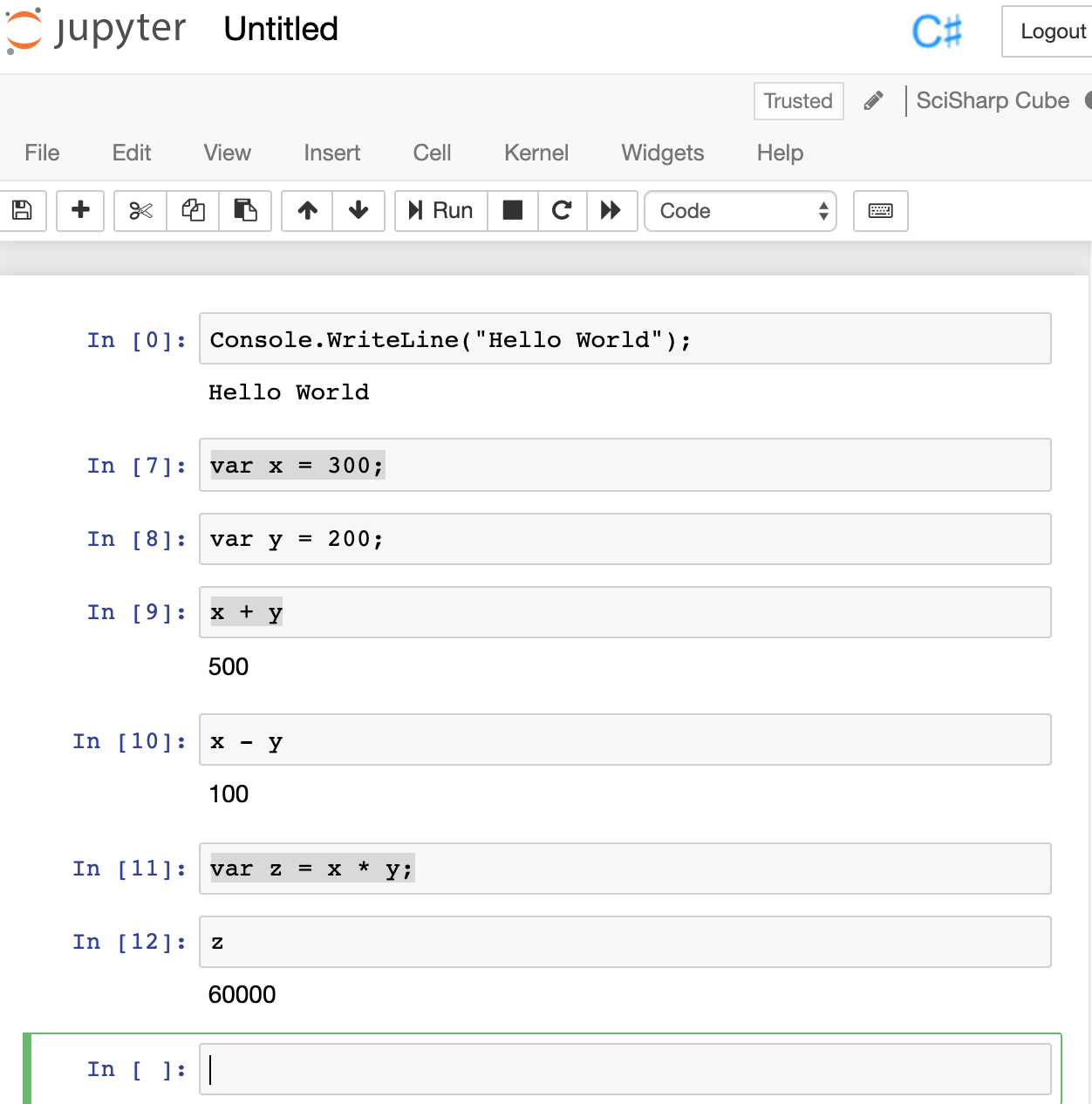Click the Logout button

[1056, 31]
